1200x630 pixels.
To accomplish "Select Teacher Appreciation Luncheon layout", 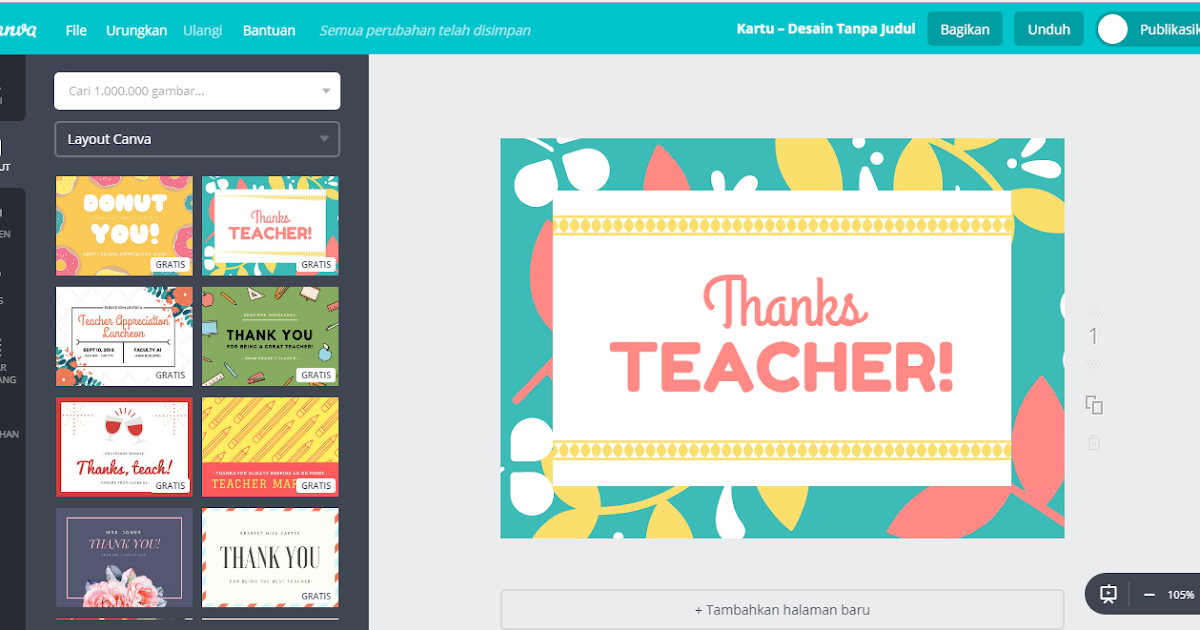I will 124,336.
